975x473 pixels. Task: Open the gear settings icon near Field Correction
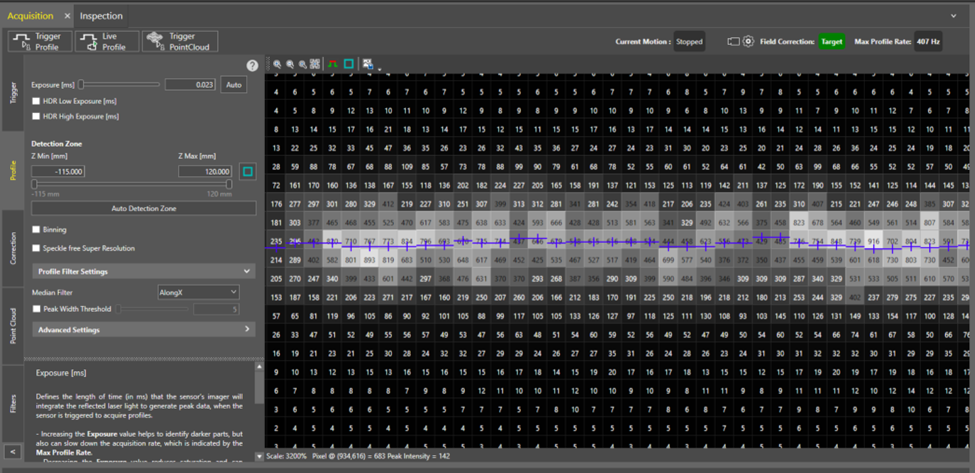tap(747, 42)
